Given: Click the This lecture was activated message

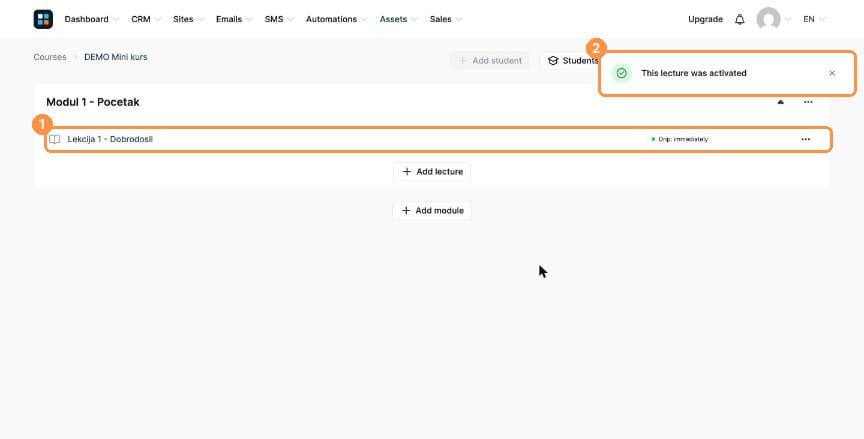Looking at the screenshot, I should point(694,73).
